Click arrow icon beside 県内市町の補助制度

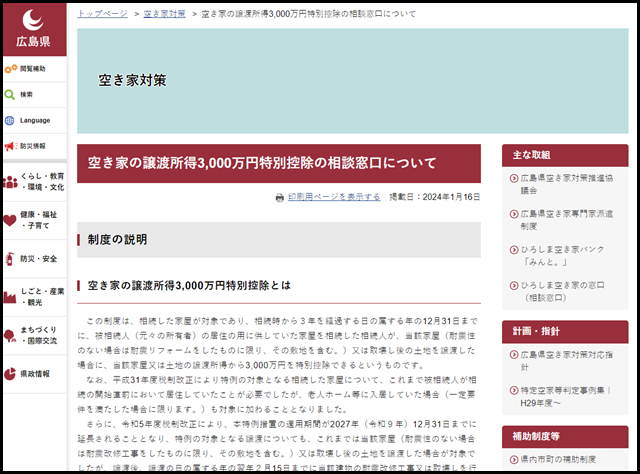(x=514, y=460)
